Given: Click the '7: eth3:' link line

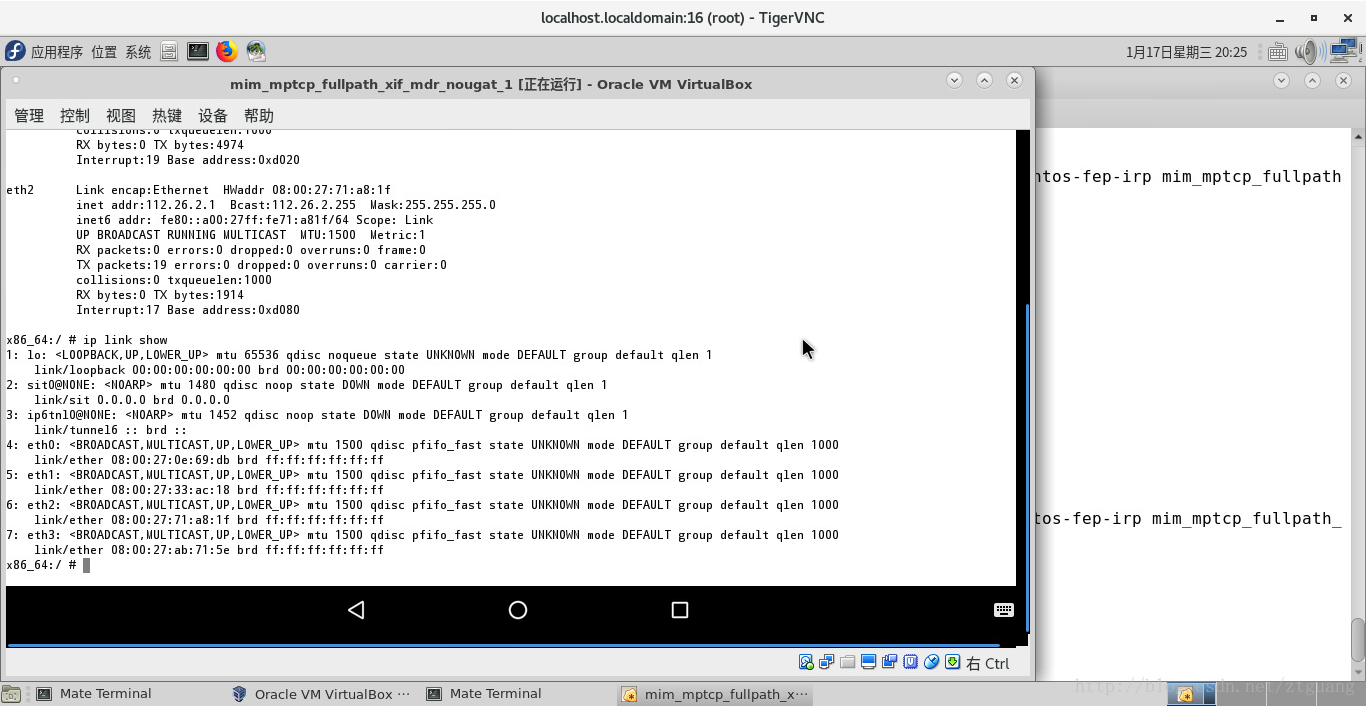Looking at the screenshot, I should click(422, 535).
